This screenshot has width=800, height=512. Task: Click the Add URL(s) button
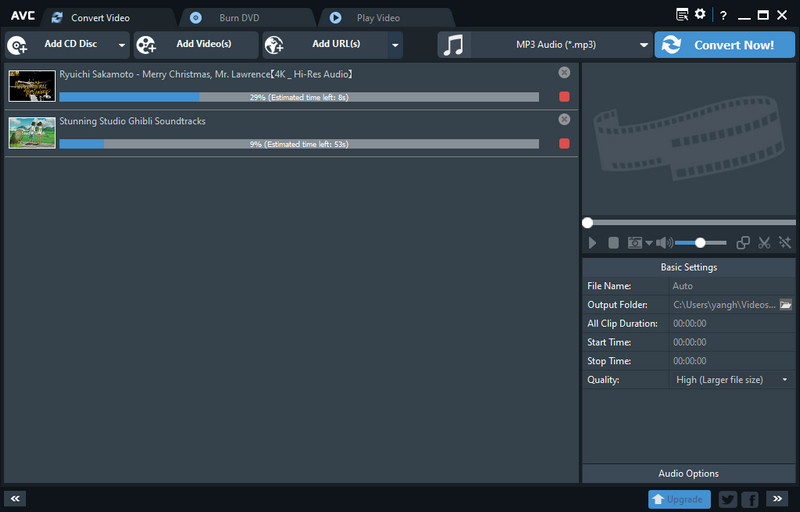click(x=325, y=45)
